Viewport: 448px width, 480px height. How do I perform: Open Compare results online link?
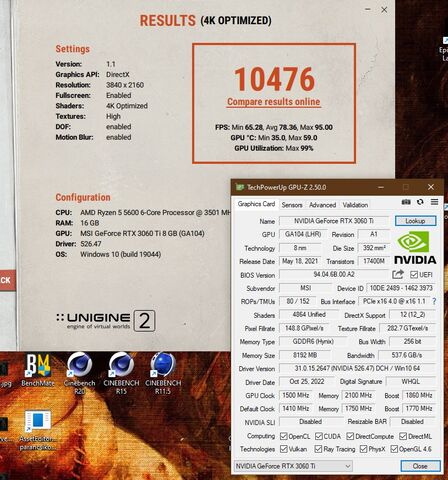click(274, 102)
